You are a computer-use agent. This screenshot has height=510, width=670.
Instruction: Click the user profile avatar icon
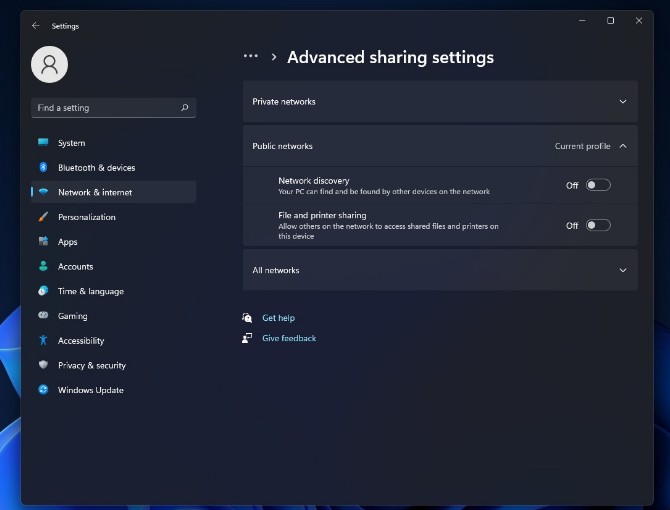tap(49, 64)
